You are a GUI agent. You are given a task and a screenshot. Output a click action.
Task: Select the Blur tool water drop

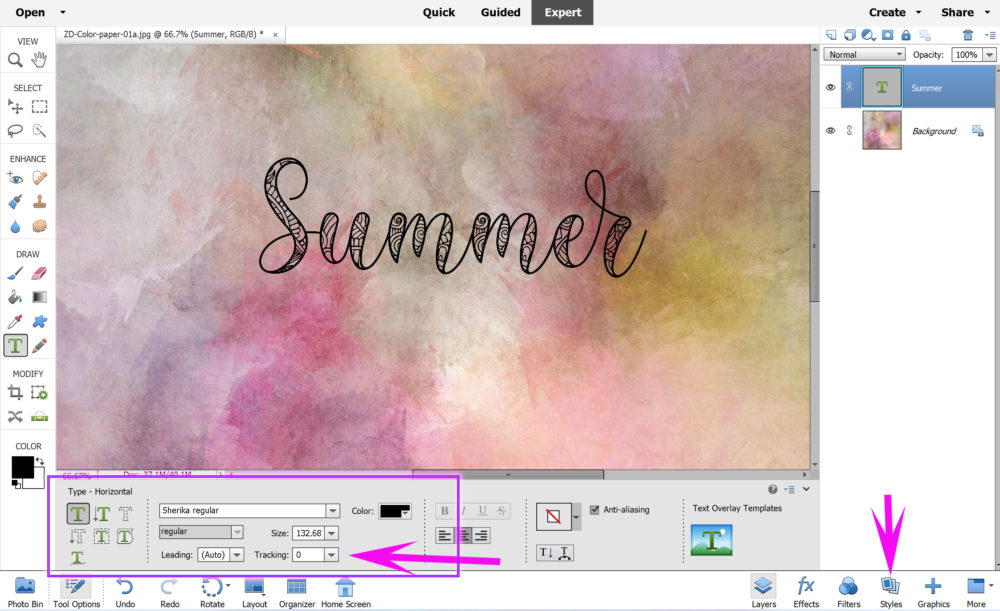15,226
